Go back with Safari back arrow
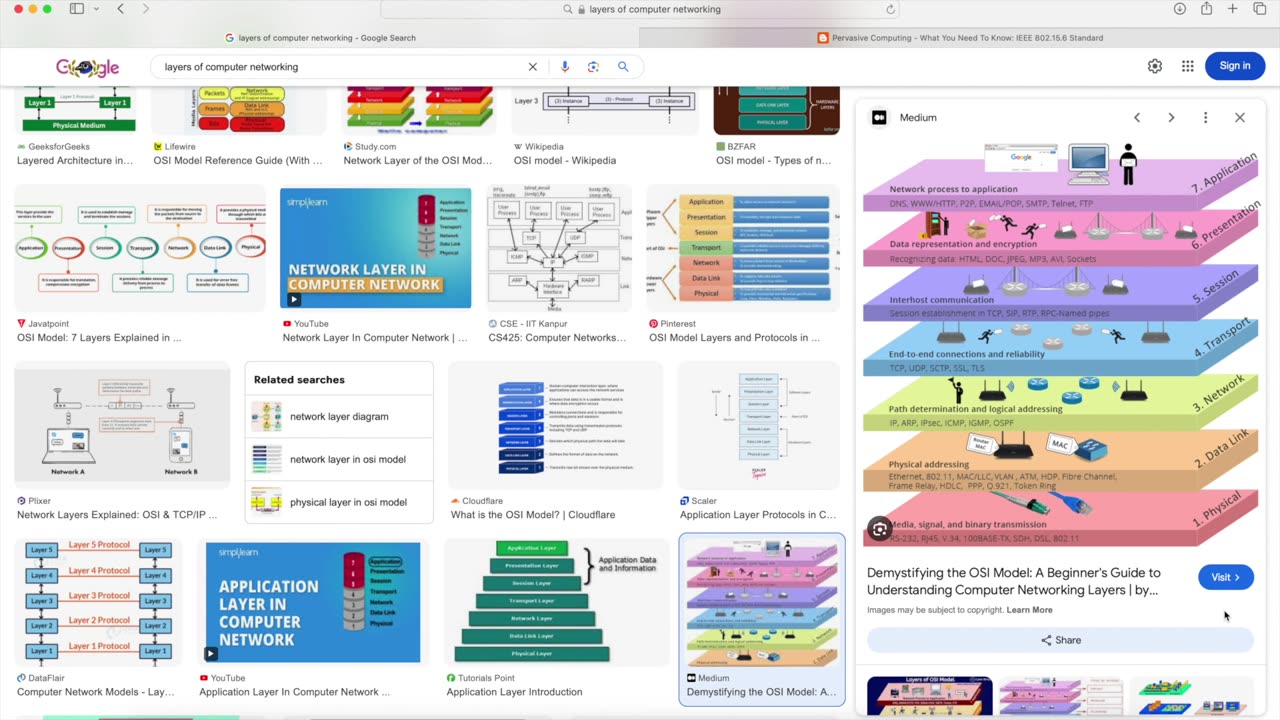The image size is (1280, 720). (120, 9)
